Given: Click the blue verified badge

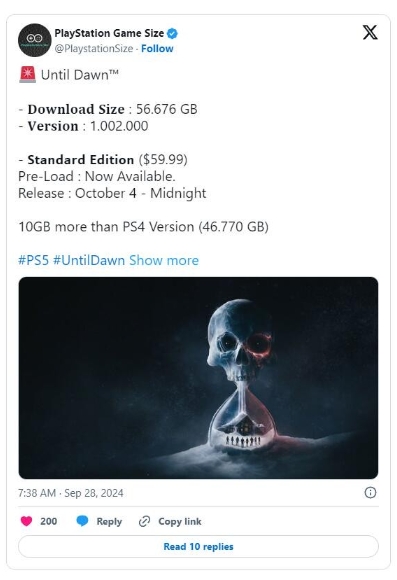Looking at the screenshot, I should pos(172,34).
